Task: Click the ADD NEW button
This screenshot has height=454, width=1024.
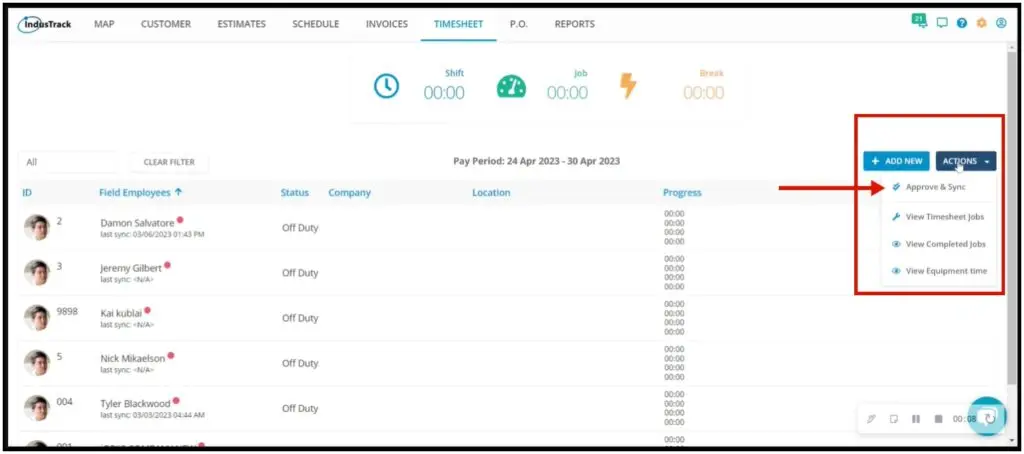Action: [897, 161]
